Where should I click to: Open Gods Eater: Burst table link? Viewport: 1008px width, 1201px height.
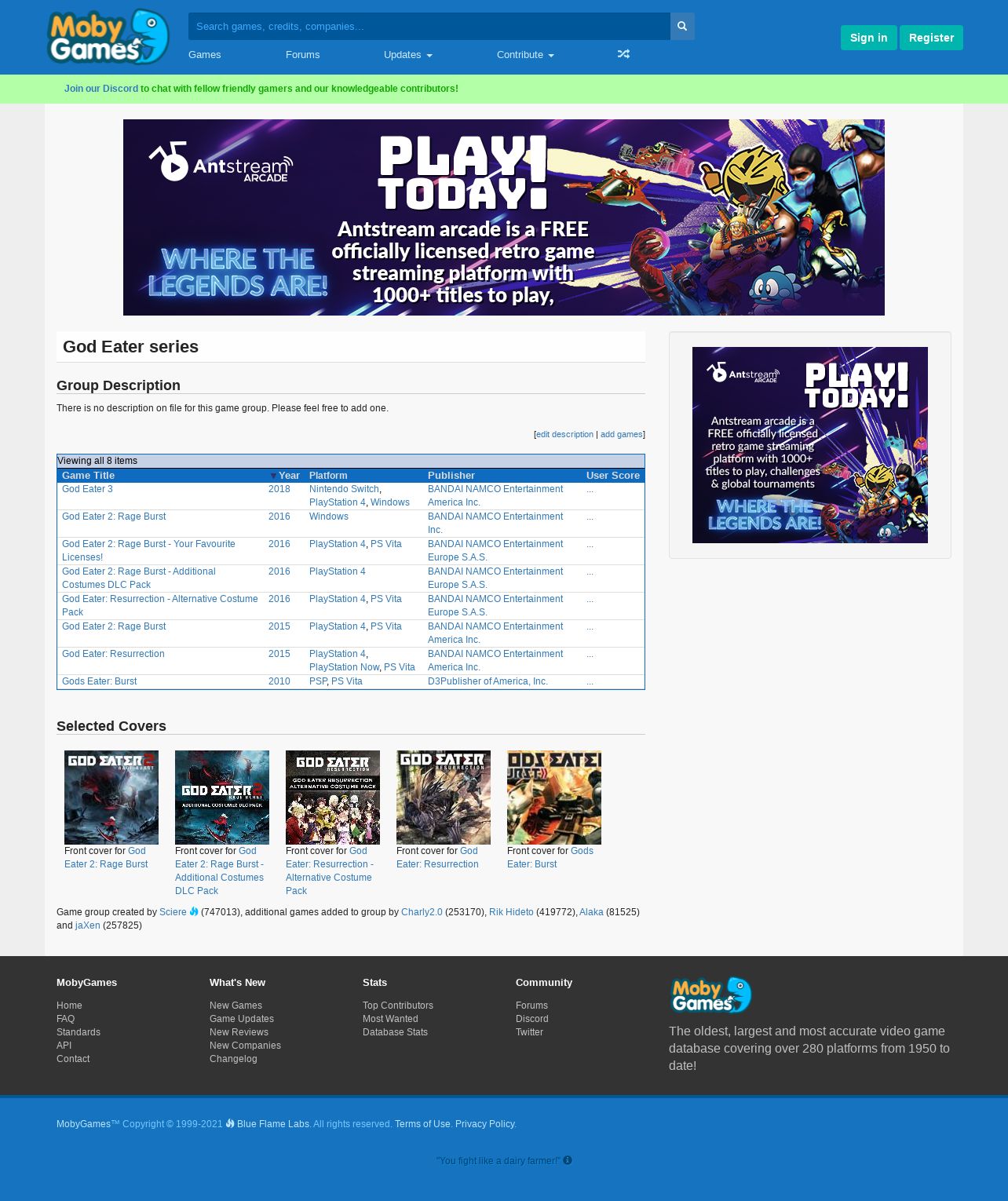(99, 681)
